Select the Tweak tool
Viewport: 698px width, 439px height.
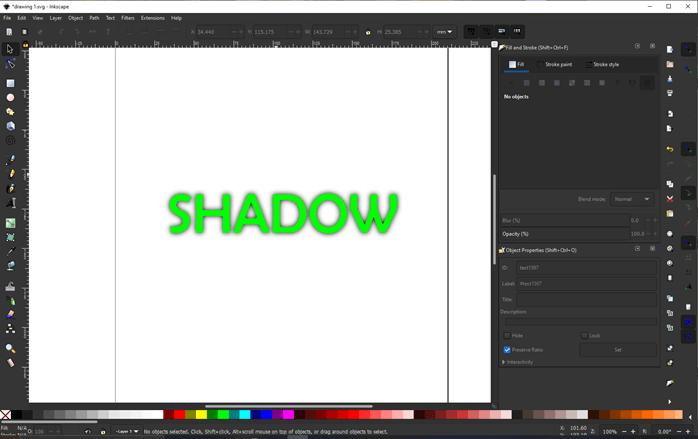point(10,286)
